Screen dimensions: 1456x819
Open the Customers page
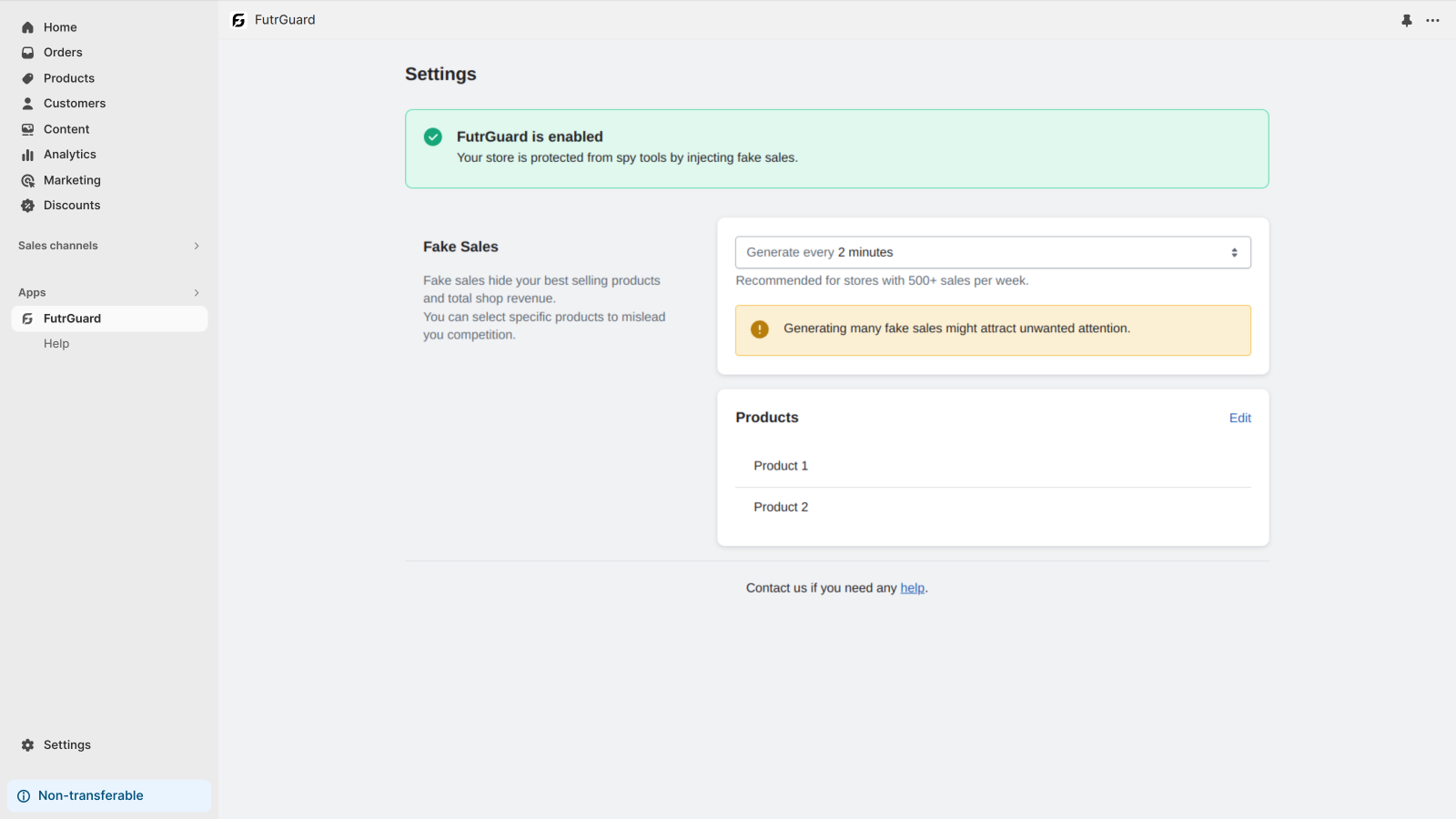tap(75, 104)
